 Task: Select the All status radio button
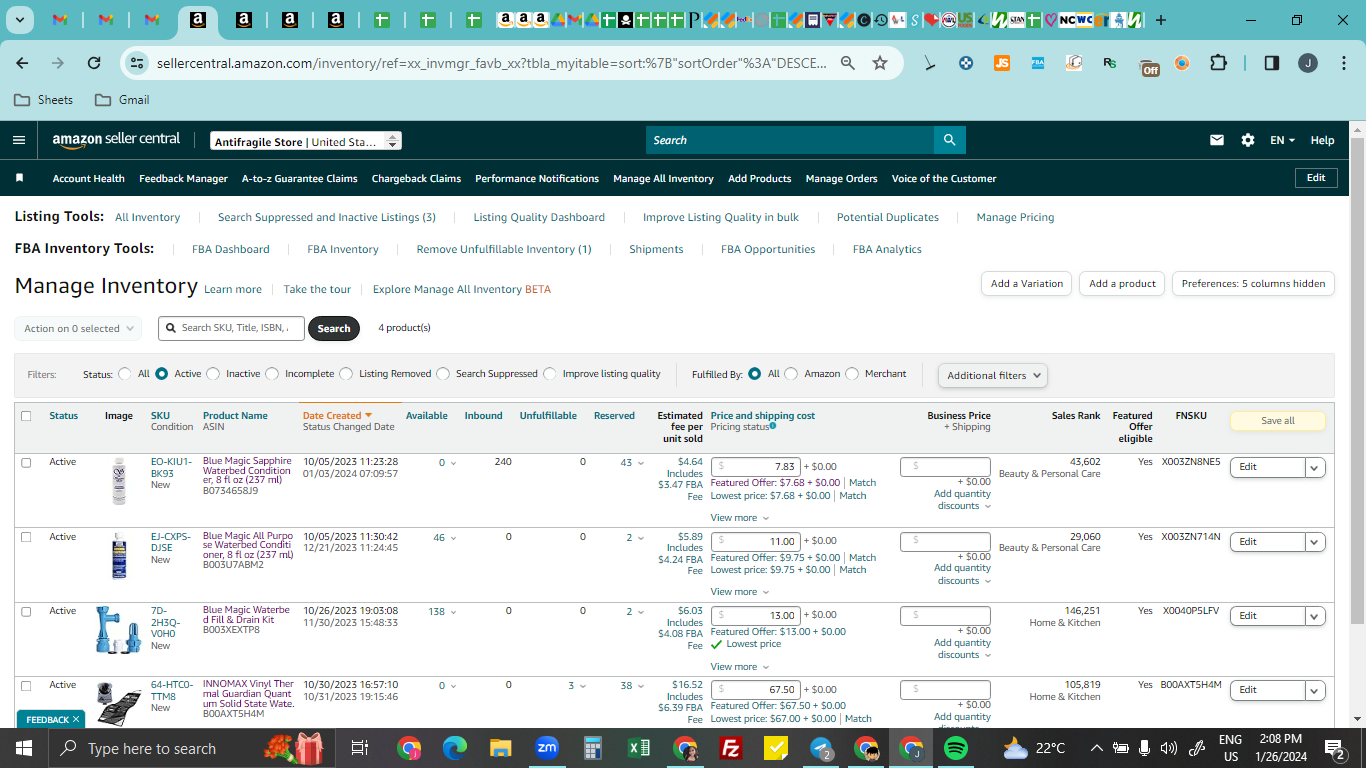(125, 374)
